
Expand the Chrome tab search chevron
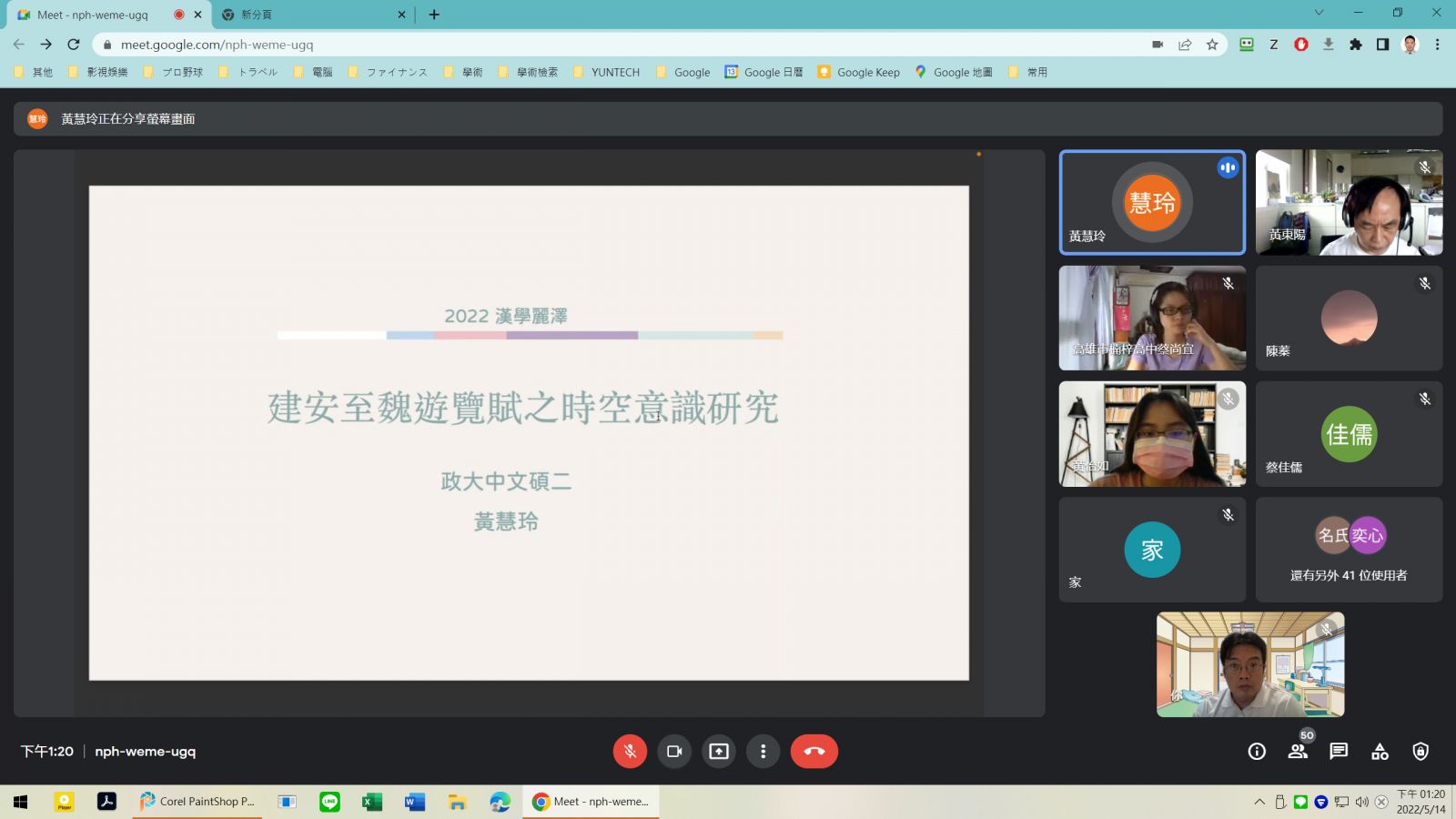[1319, 13]
